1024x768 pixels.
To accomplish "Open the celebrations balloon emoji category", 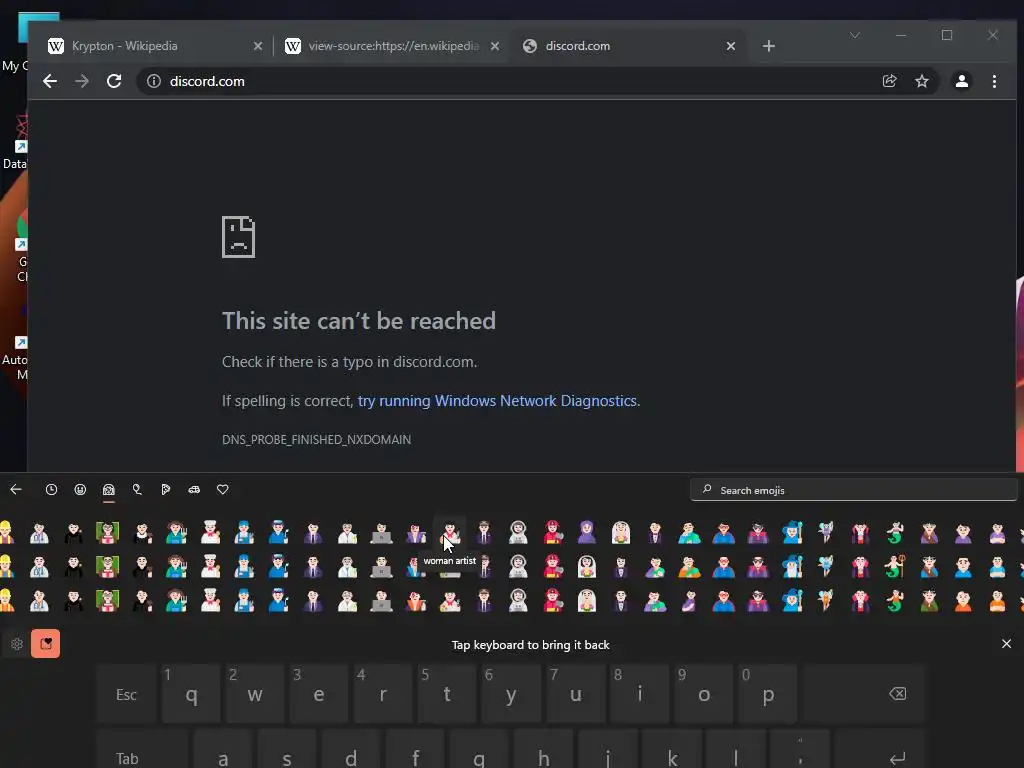I will pos(137,490).
